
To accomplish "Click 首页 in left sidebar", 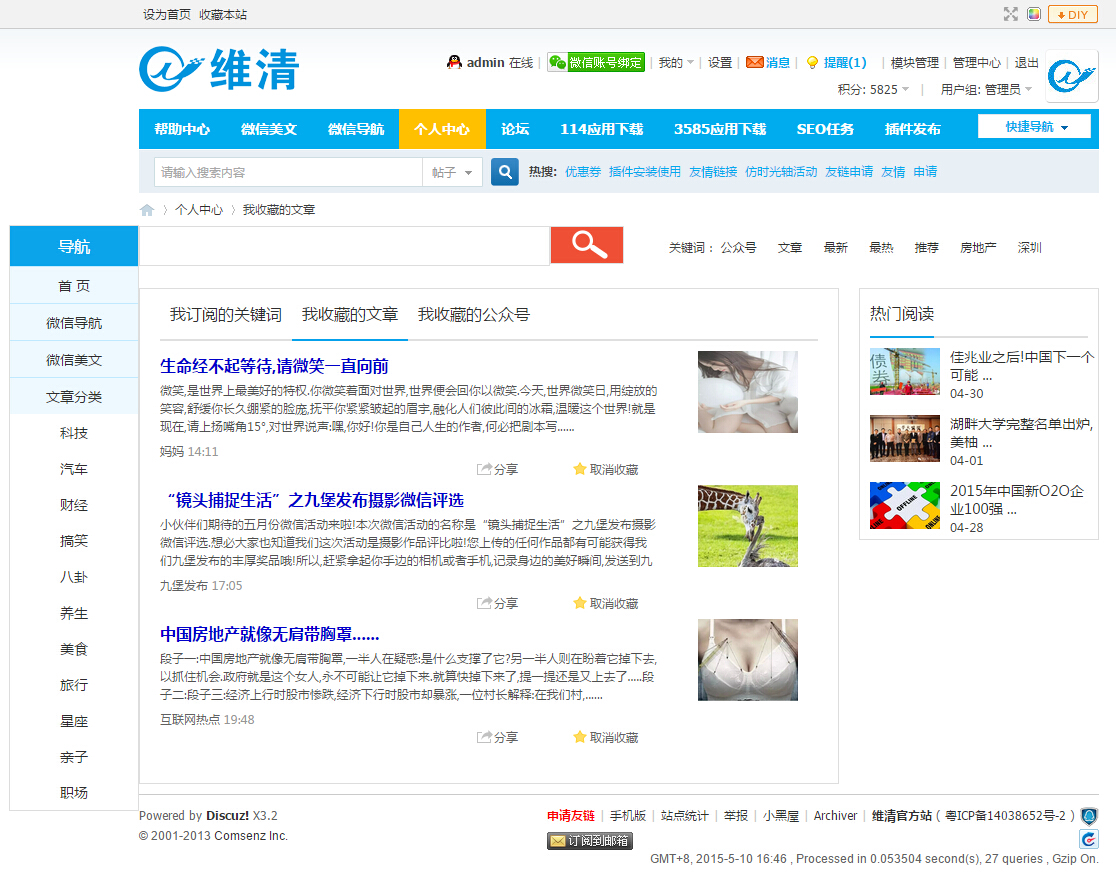I will pos(74,285).
